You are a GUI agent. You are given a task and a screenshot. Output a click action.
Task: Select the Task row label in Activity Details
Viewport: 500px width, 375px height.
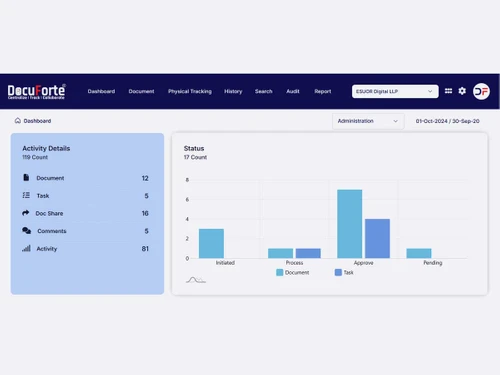coord(43,196)
